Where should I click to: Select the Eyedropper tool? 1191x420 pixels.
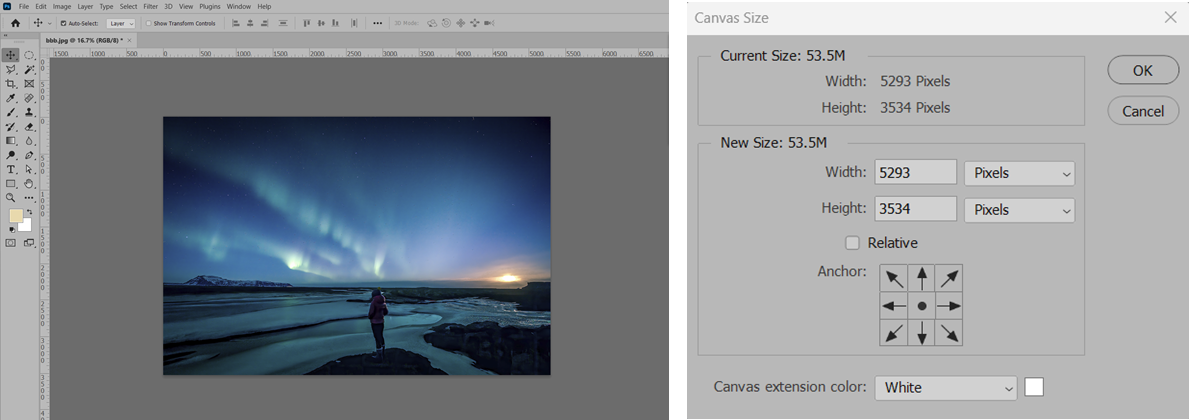pos(11,98)
